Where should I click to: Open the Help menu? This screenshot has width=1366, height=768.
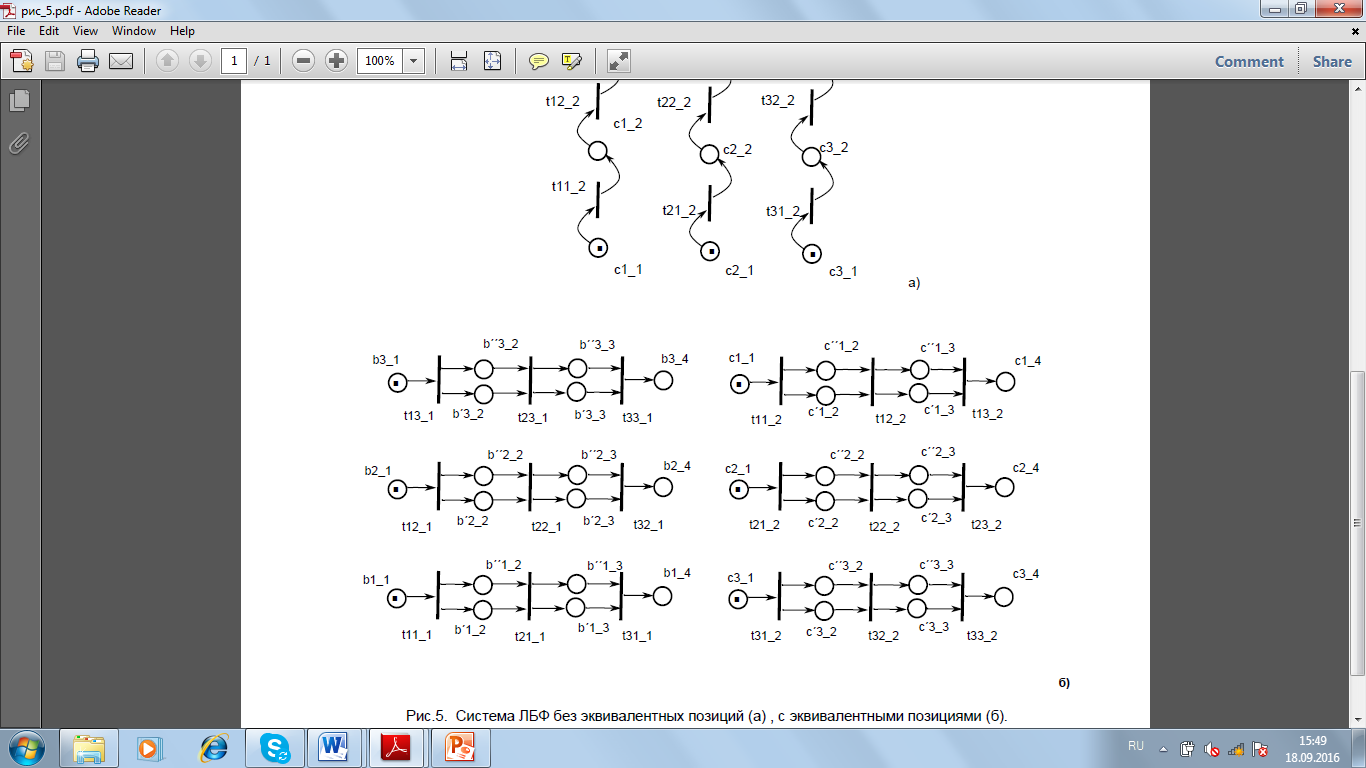tap(182, 31)
